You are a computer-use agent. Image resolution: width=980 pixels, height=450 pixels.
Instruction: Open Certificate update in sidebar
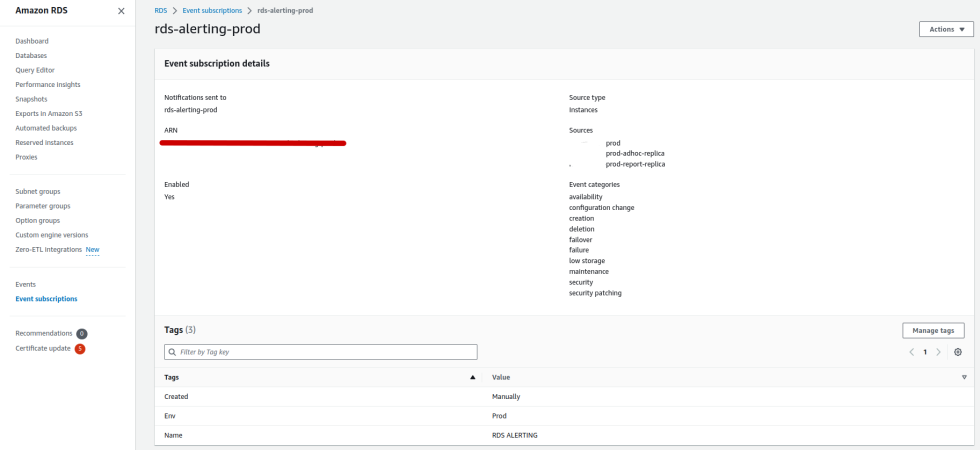[x=43, y=349]
